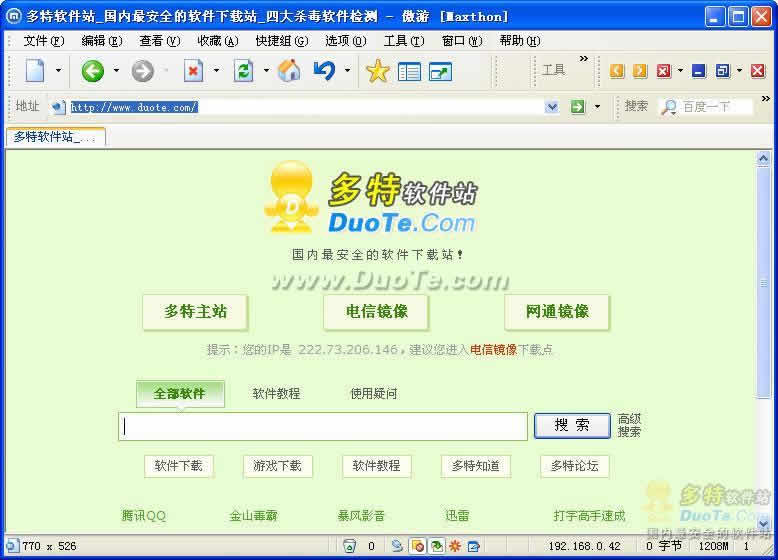Screen dimensions: 778x560
Task: Click the magnifier icon in the search box
Action: (669, 107)
